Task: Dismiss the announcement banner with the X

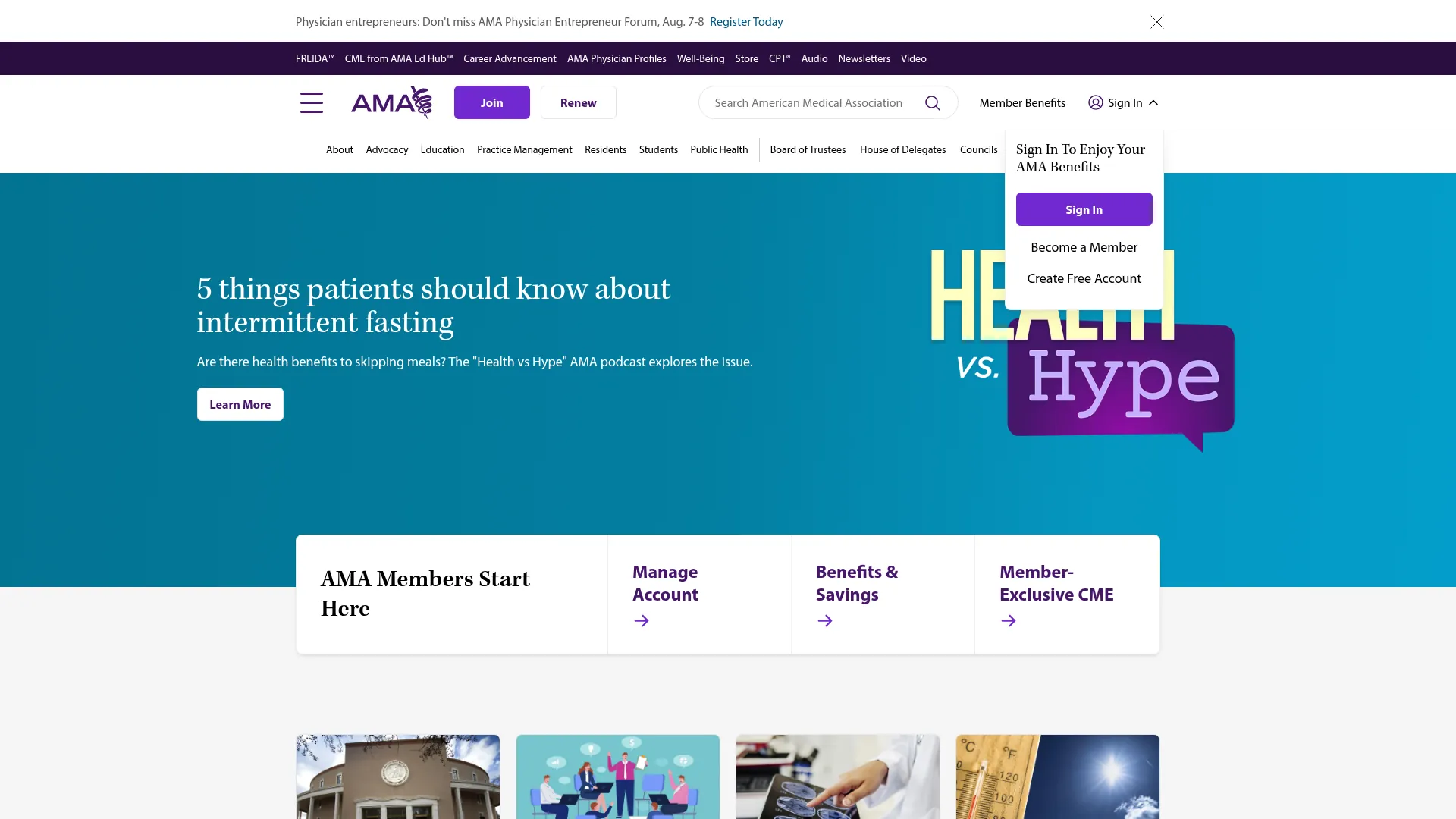Action: 1156,22
